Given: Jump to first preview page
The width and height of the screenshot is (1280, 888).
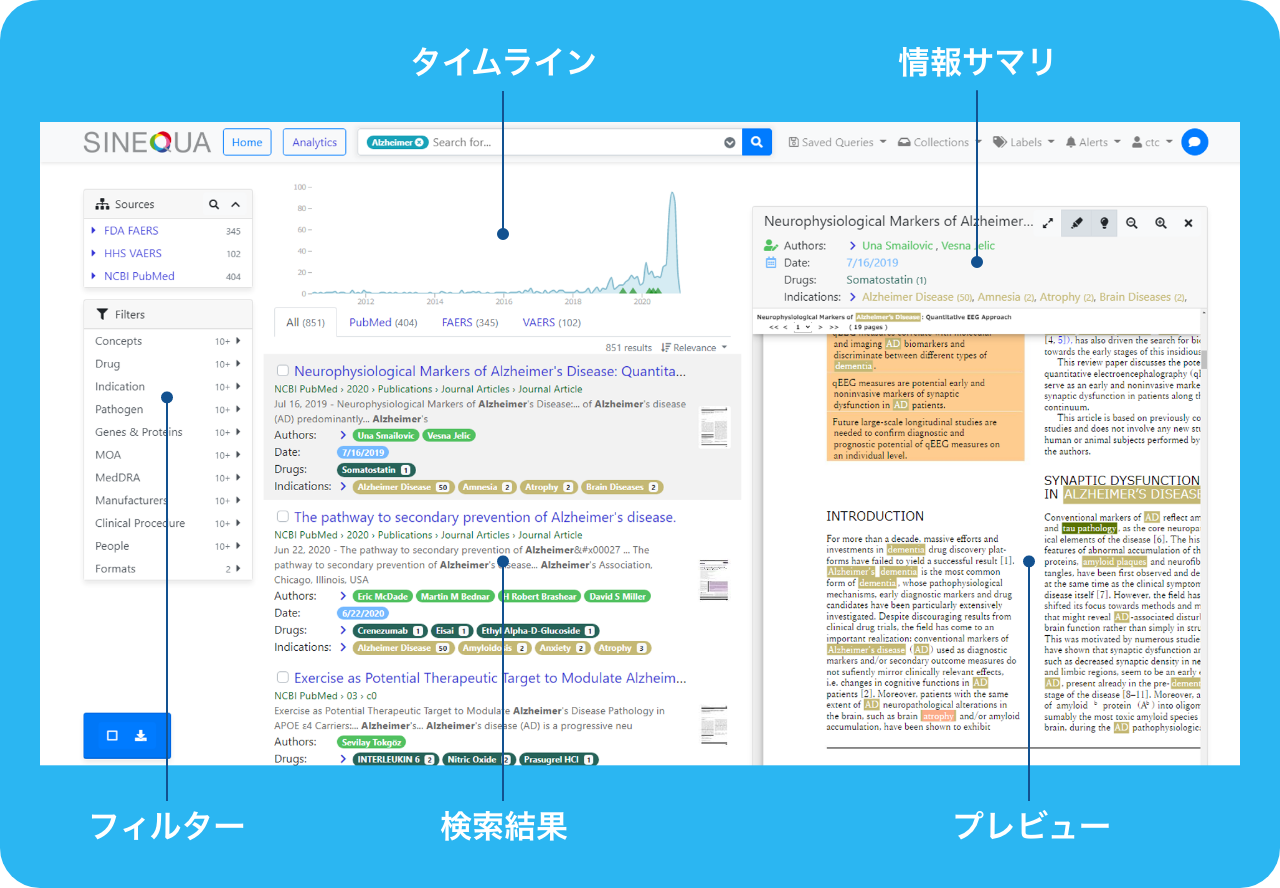Looking at the screenshot, I should (772, 327).
